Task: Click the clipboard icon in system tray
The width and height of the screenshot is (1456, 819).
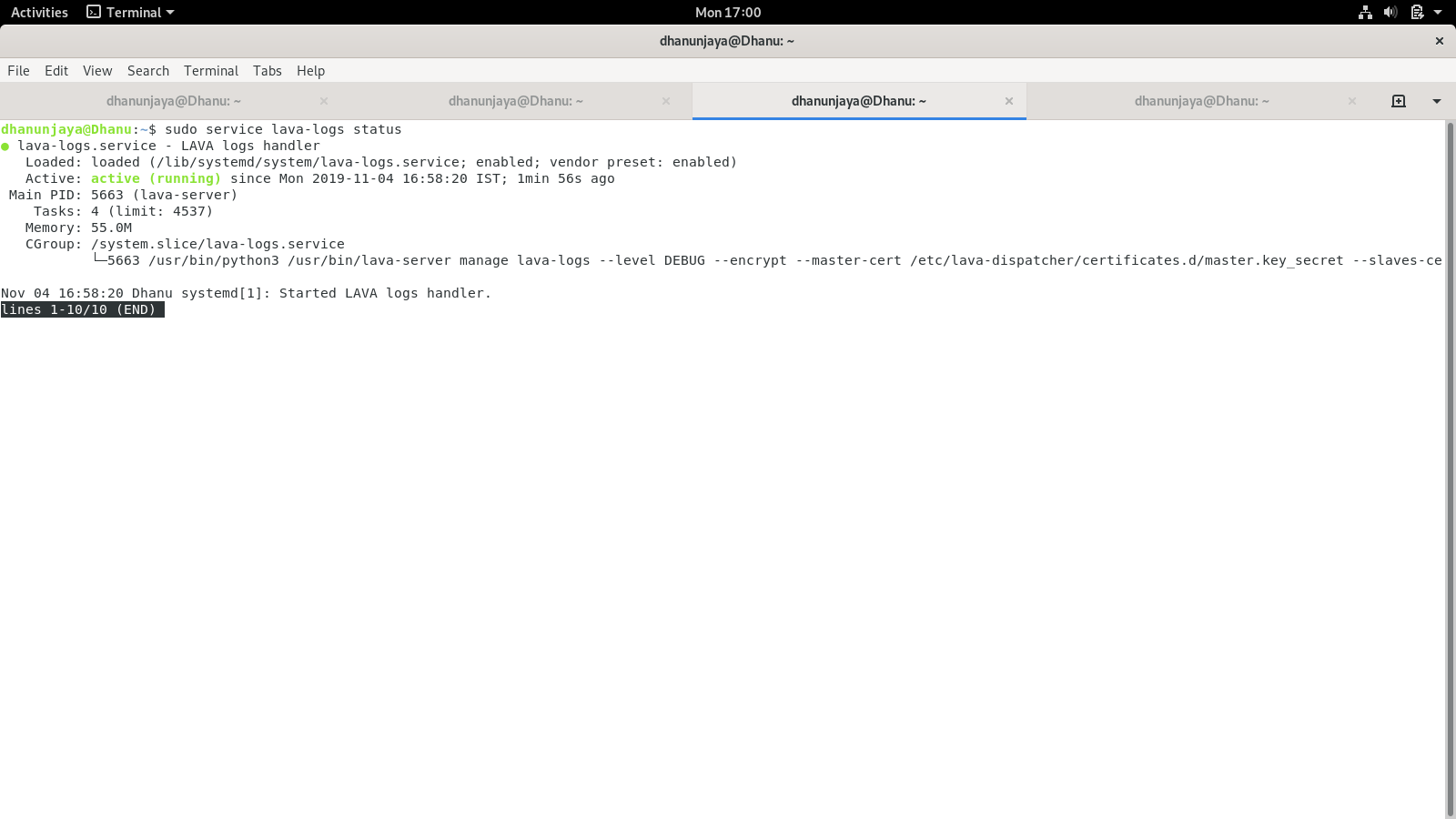Action: pyautogui.click(x=1417, y=12)
